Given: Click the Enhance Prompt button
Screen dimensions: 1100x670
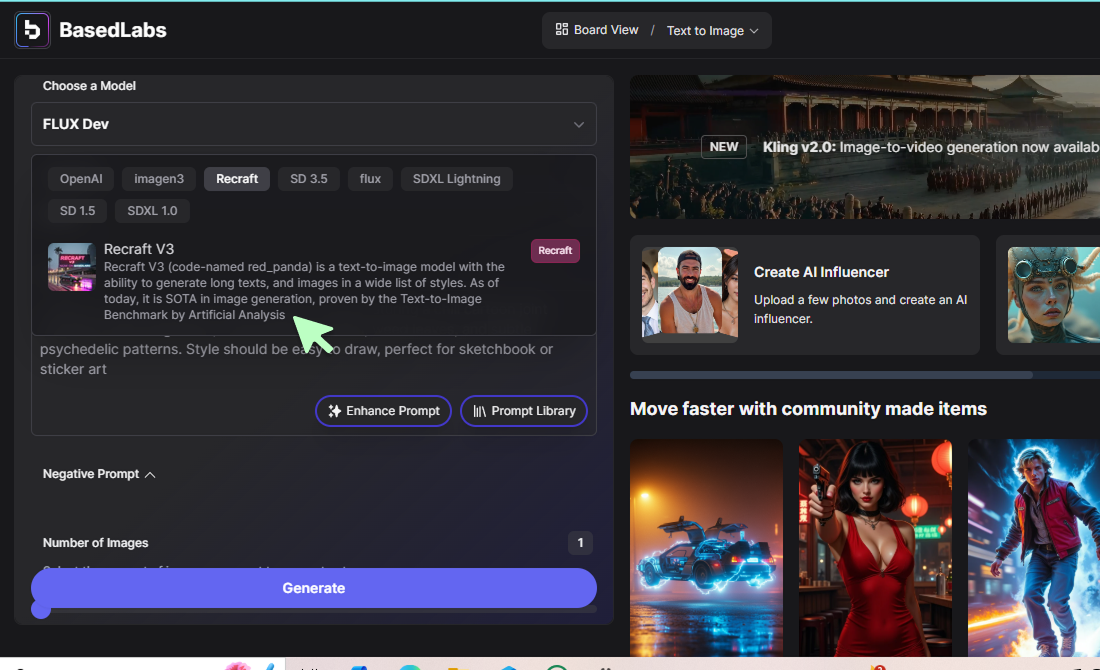Looking at the screenshot, I should pyautogui.click(x=384, y=411).
